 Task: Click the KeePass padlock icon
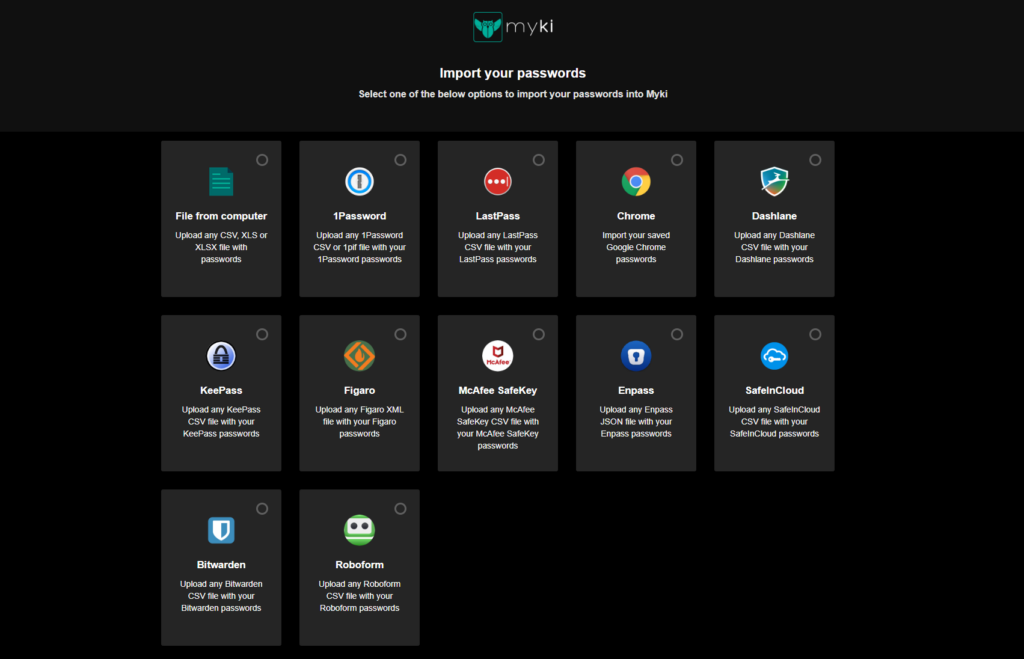click(x=221, y=356)
